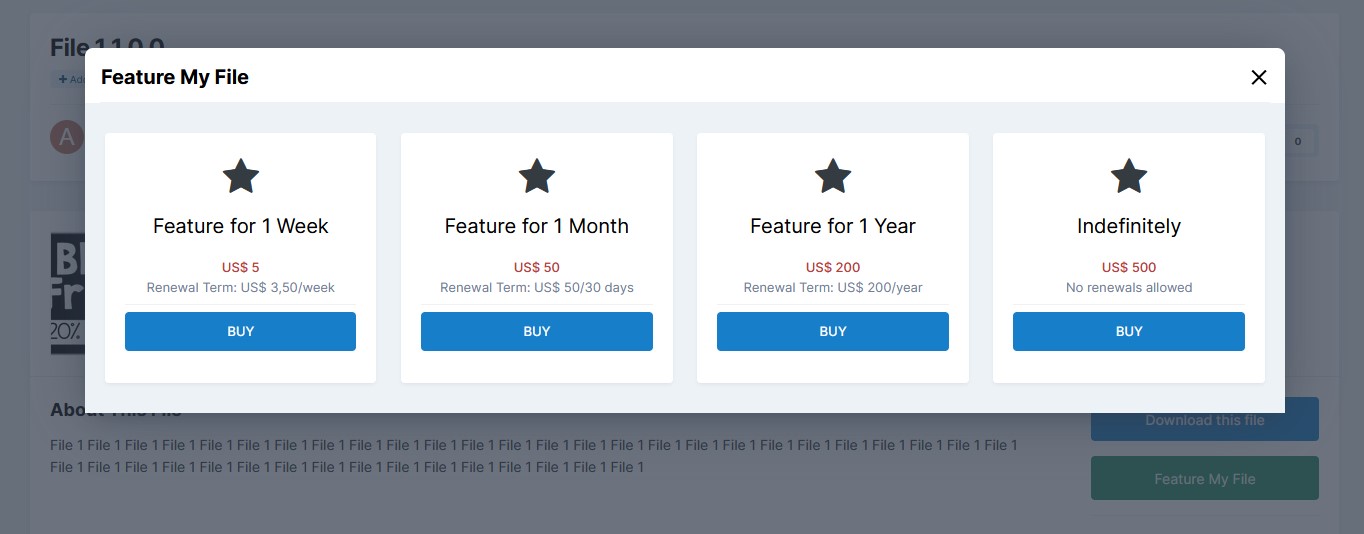1364x534 pixels.
Task: Click the US$ 500 price text
Action: click(x=1128, y=267)
